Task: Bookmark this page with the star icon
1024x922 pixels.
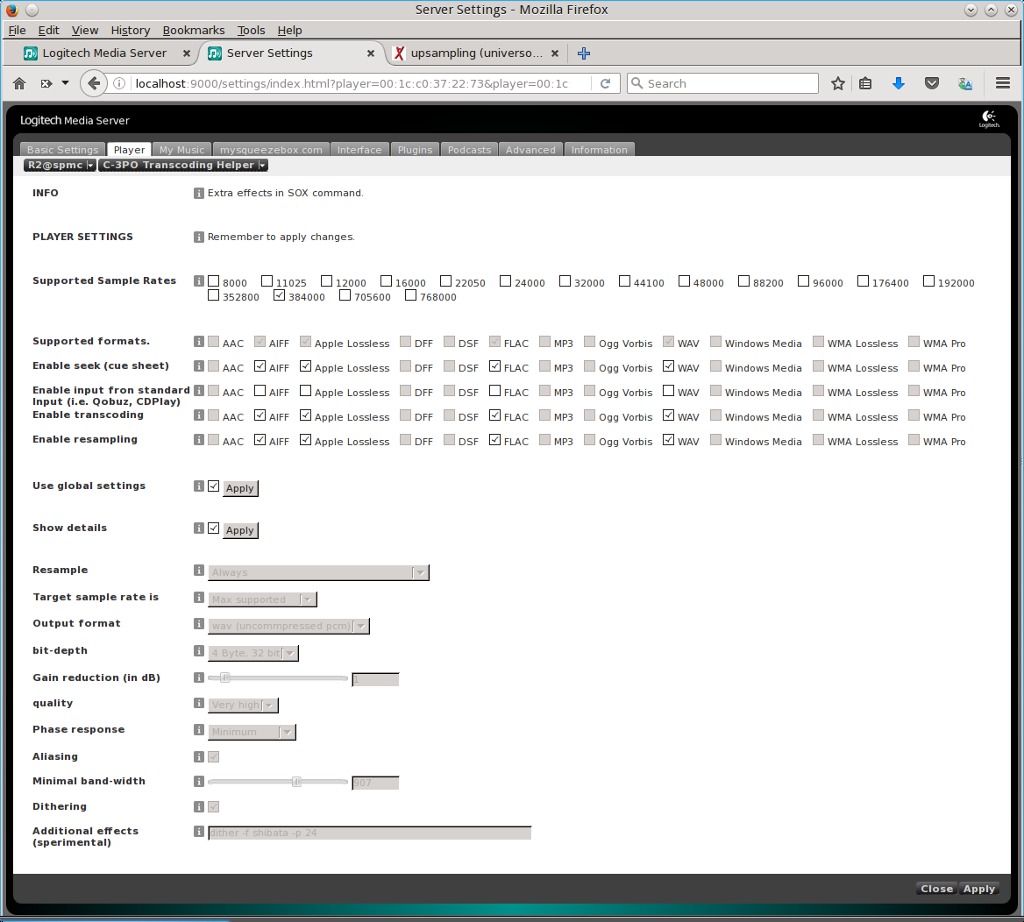Action: pyautogui.click(x=838, y=84)
